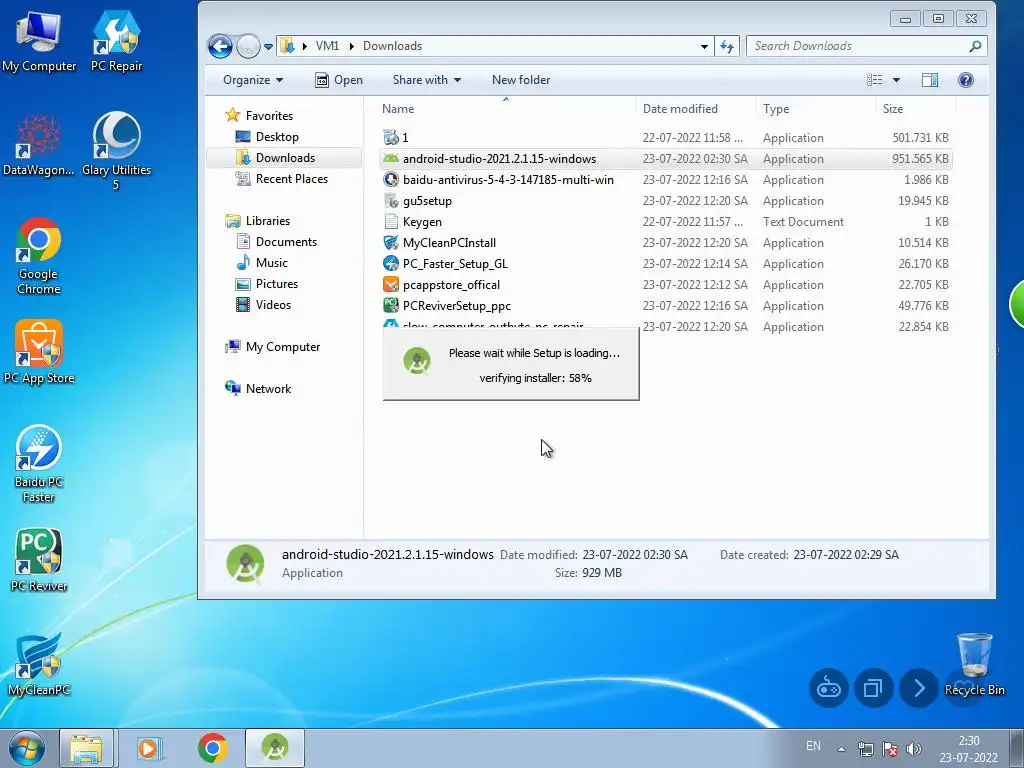Click the gamepad overlay button
This screenshot has width=1024, height=768.
(x=829, y=688)
